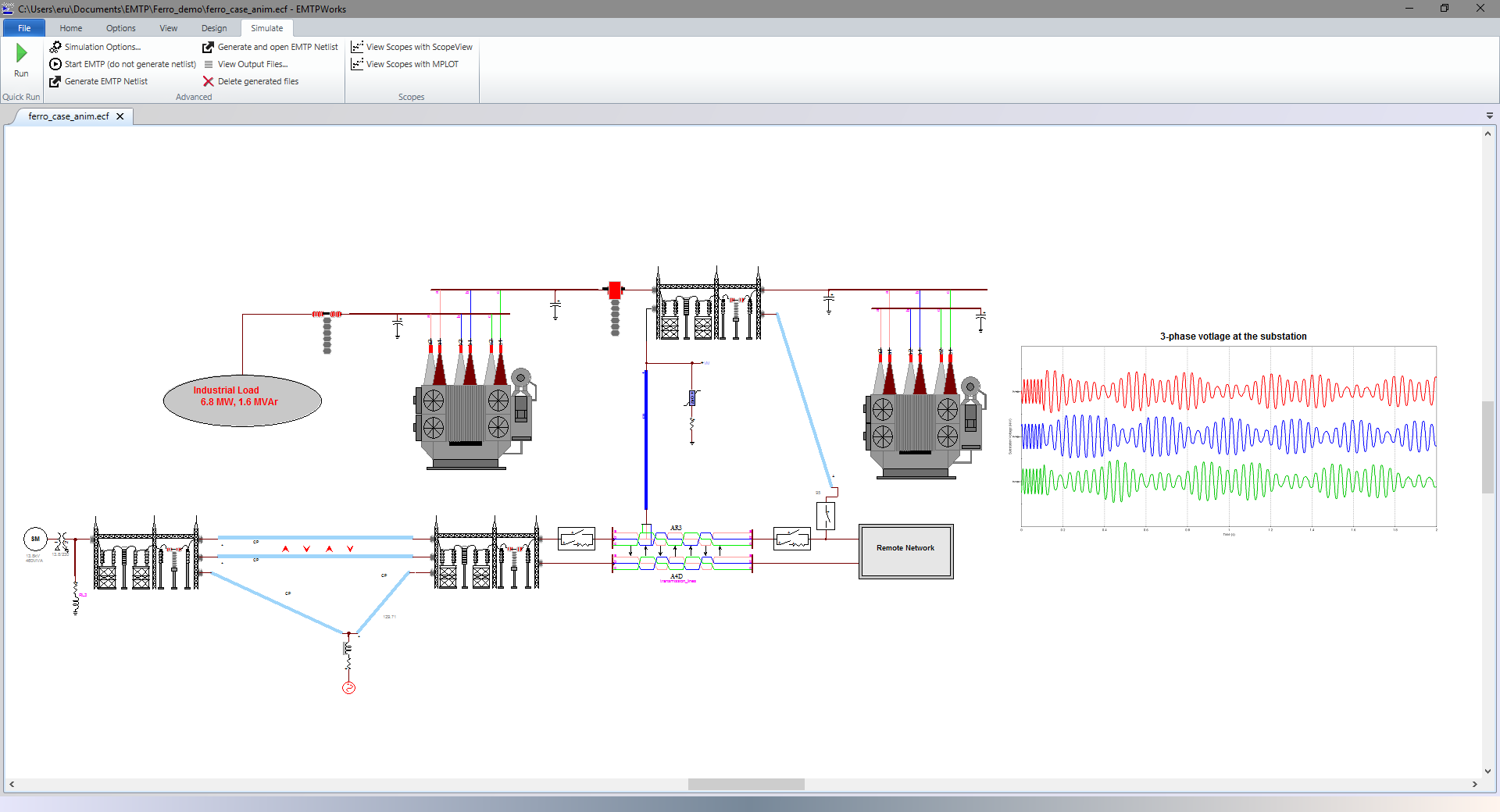The height and width of the screenshot is (812, 1500).
Task: Open Simulation Options gear icon
Action: click(55, 47)
